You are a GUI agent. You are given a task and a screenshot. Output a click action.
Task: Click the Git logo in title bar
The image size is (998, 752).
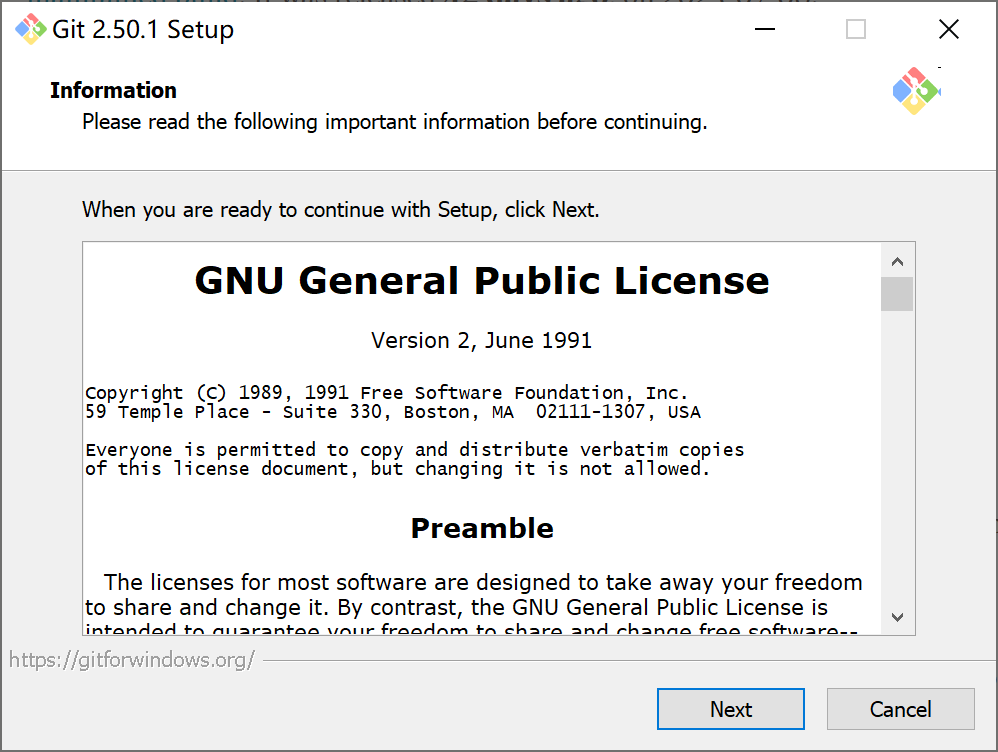(x=31, y=29)
